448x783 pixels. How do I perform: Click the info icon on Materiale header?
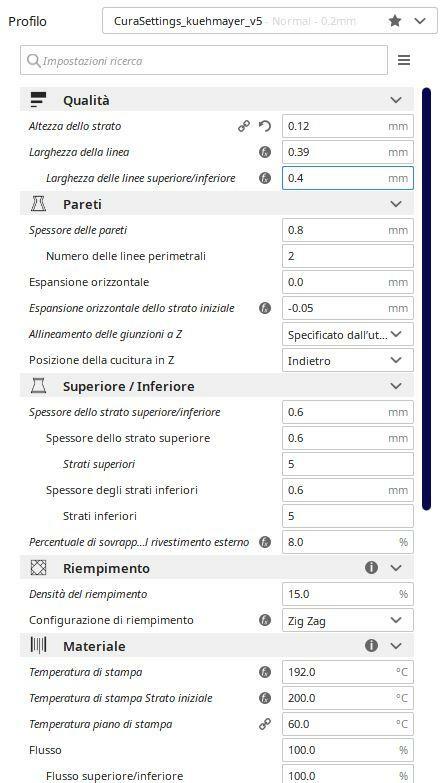pyautogui.click(x=371, y=646)
